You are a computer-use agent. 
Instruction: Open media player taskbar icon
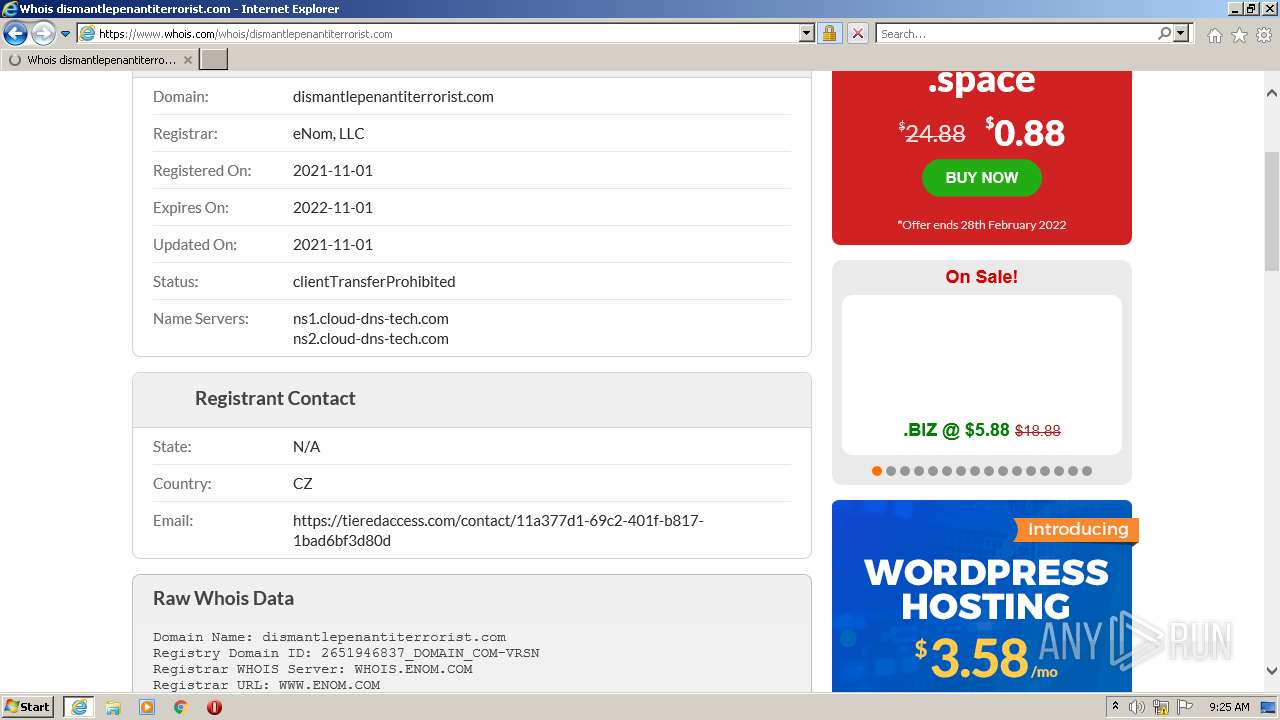(x=147, y=707)
